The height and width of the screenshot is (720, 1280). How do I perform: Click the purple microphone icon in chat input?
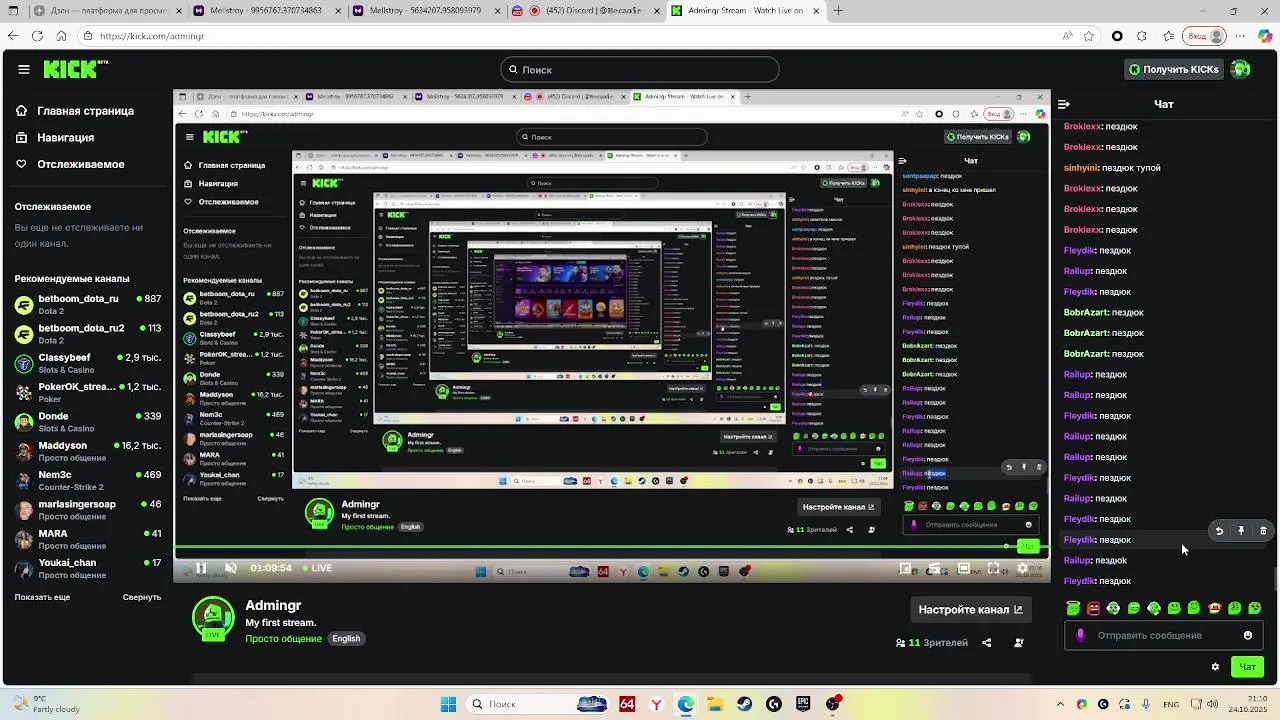click(x=1080, y=635)
